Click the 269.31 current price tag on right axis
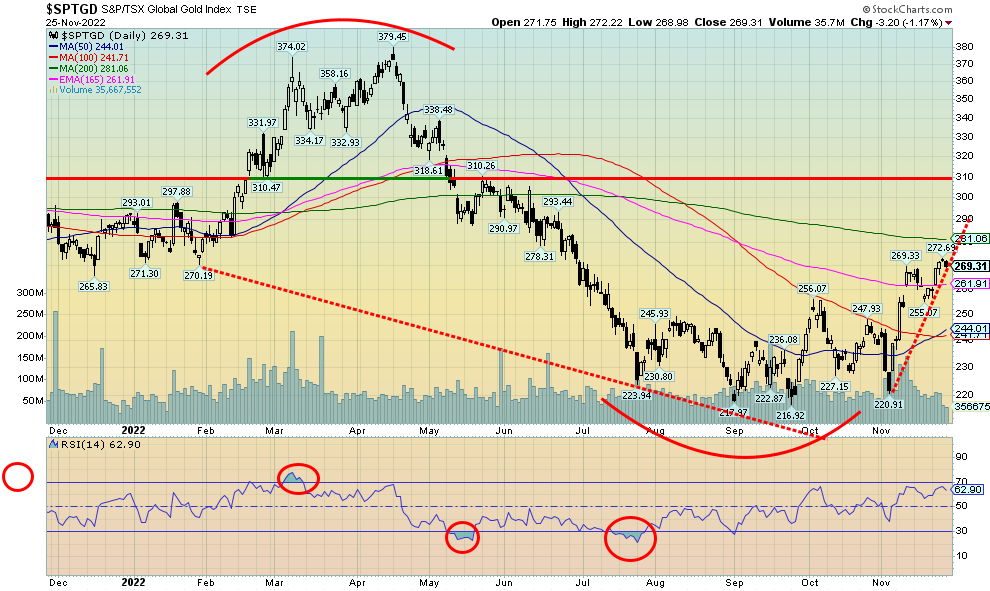 [x=970, y=266]
